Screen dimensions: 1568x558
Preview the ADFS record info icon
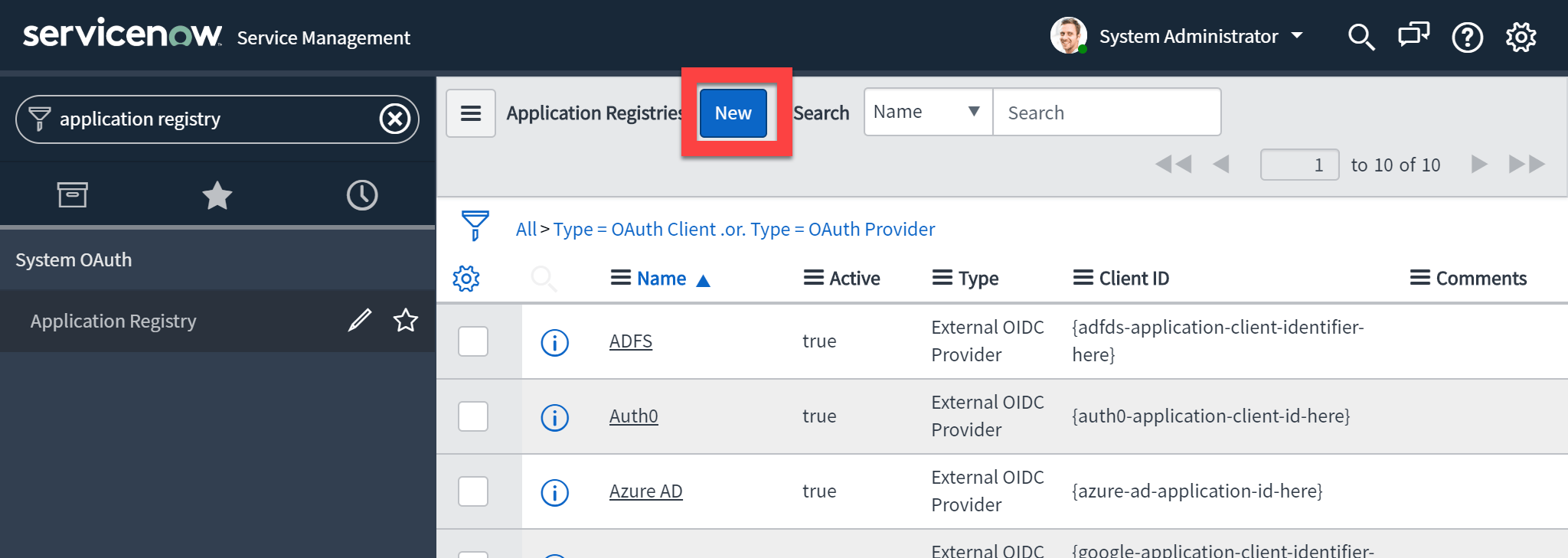[554, 342]
